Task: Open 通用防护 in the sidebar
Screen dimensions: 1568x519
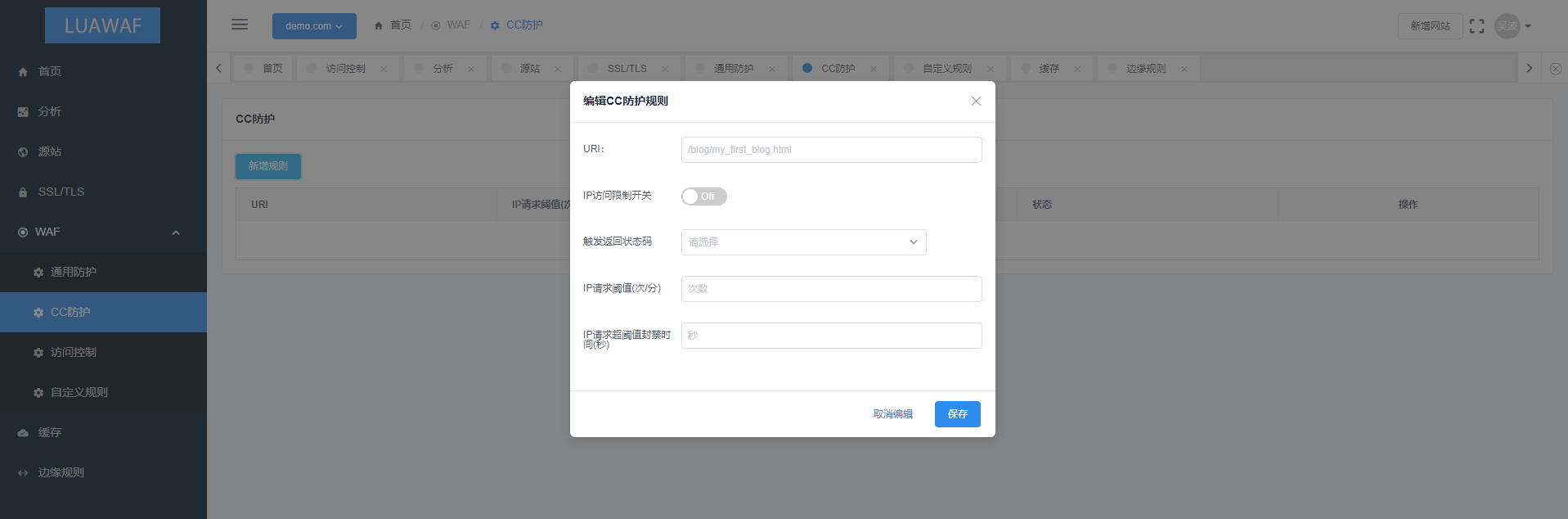Action: click(x=103, y=272)
